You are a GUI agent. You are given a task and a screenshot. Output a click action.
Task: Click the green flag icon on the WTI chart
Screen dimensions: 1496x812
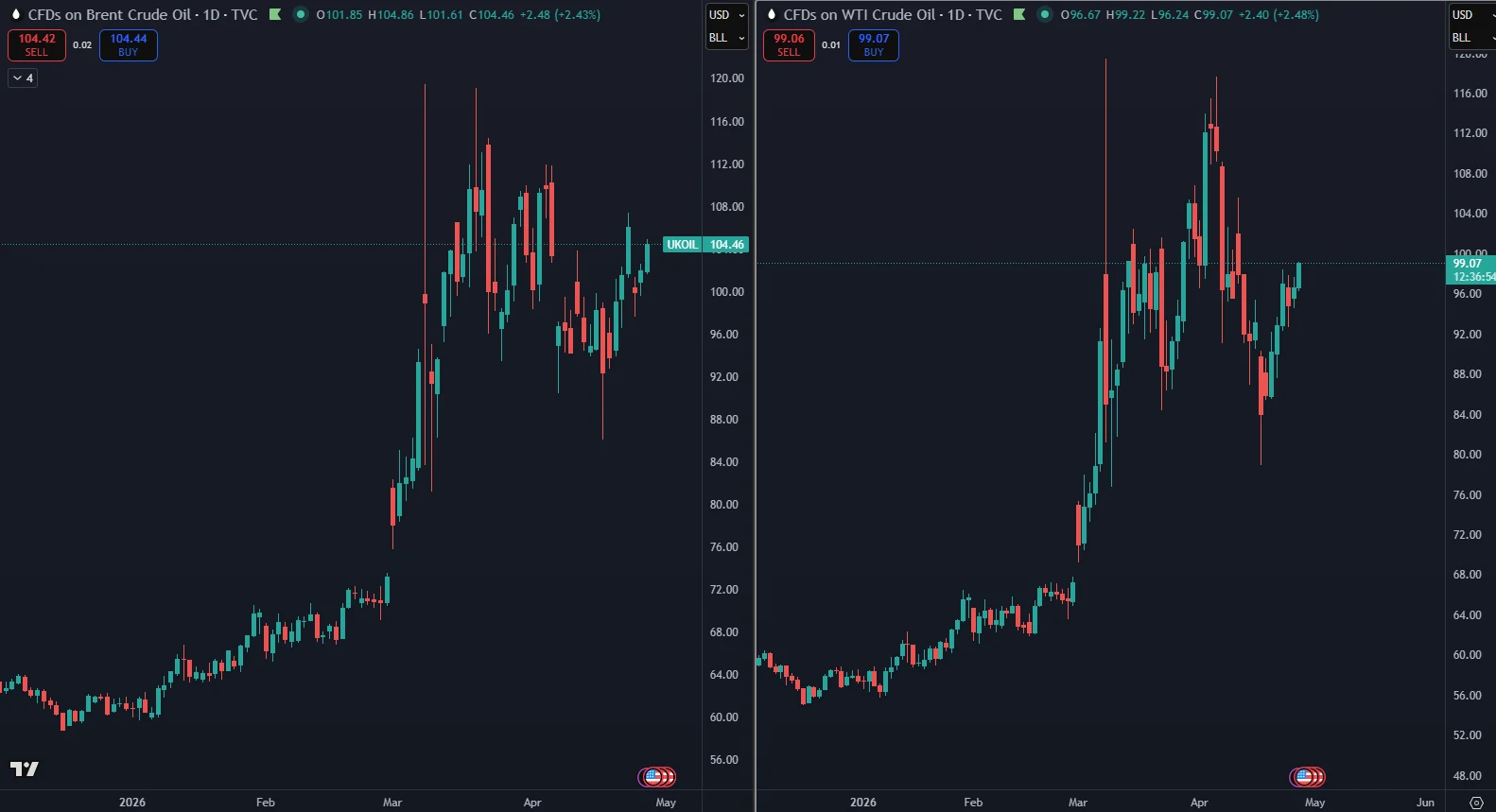coord(1019,14)
